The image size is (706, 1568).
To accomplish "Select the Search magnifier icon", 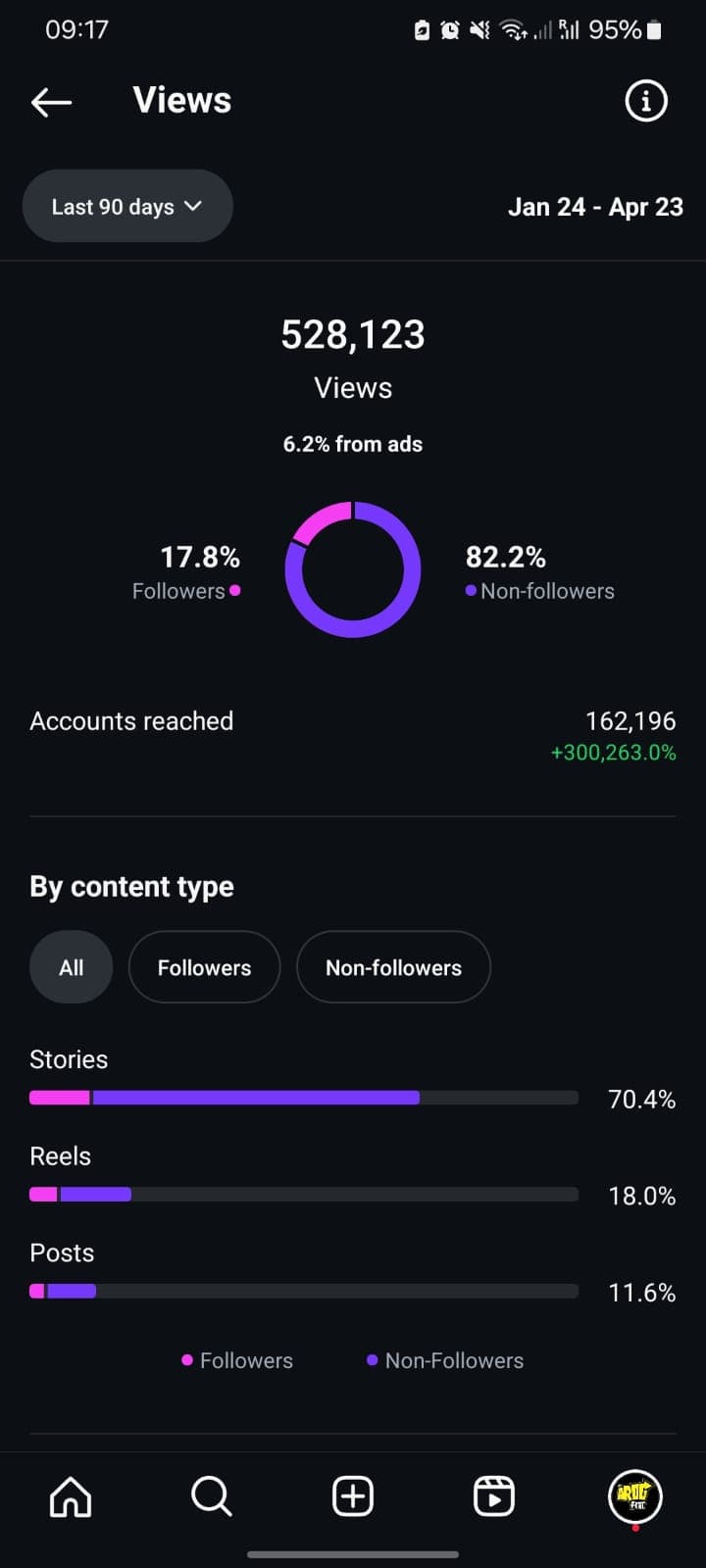I will [x=211, y=1496].
